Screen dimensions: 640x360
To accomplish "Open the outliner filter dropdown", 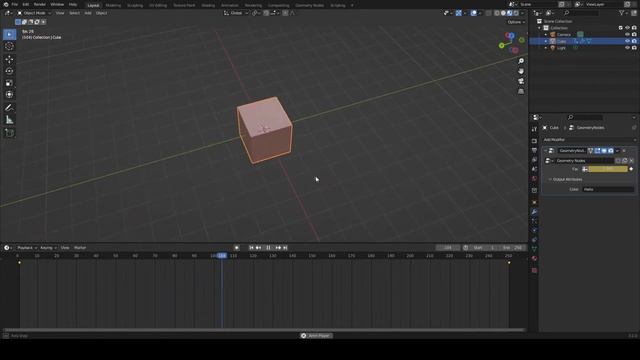I will [x=623, y=13].
